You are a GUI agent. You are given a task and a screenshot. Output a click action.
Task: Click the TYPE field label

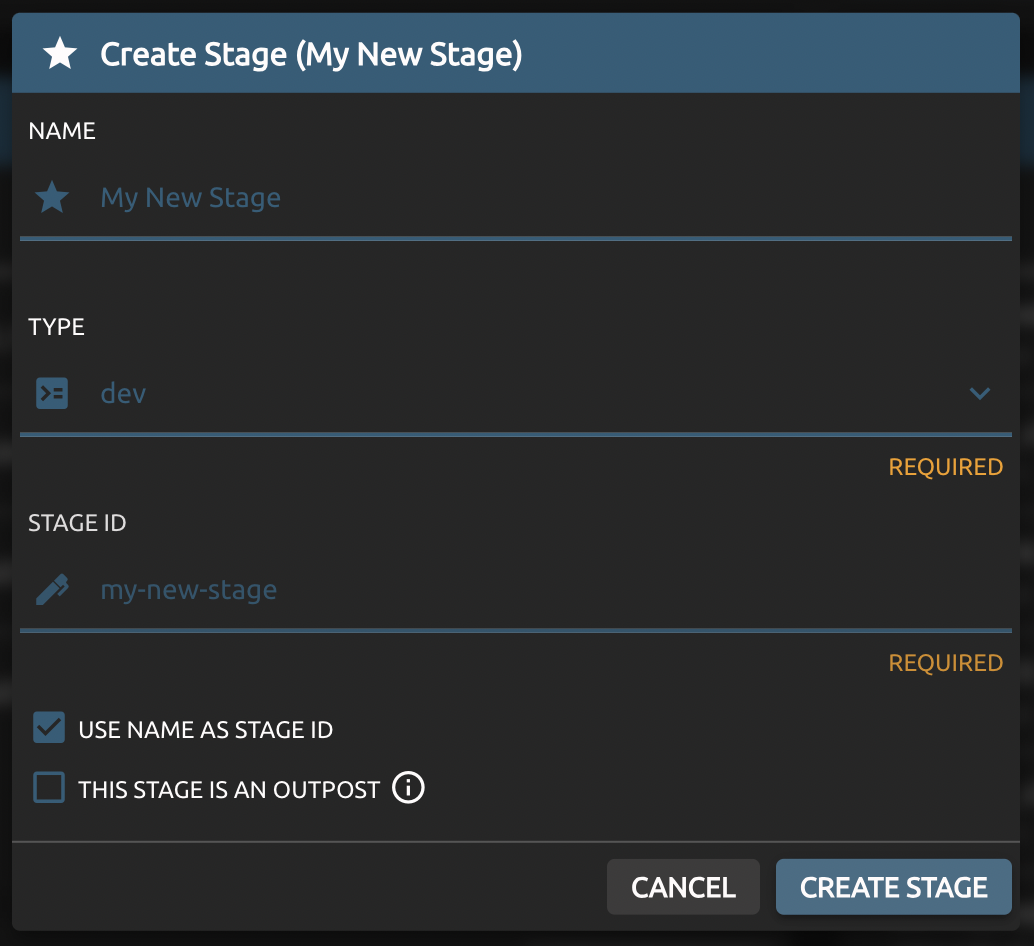(57, 327)
